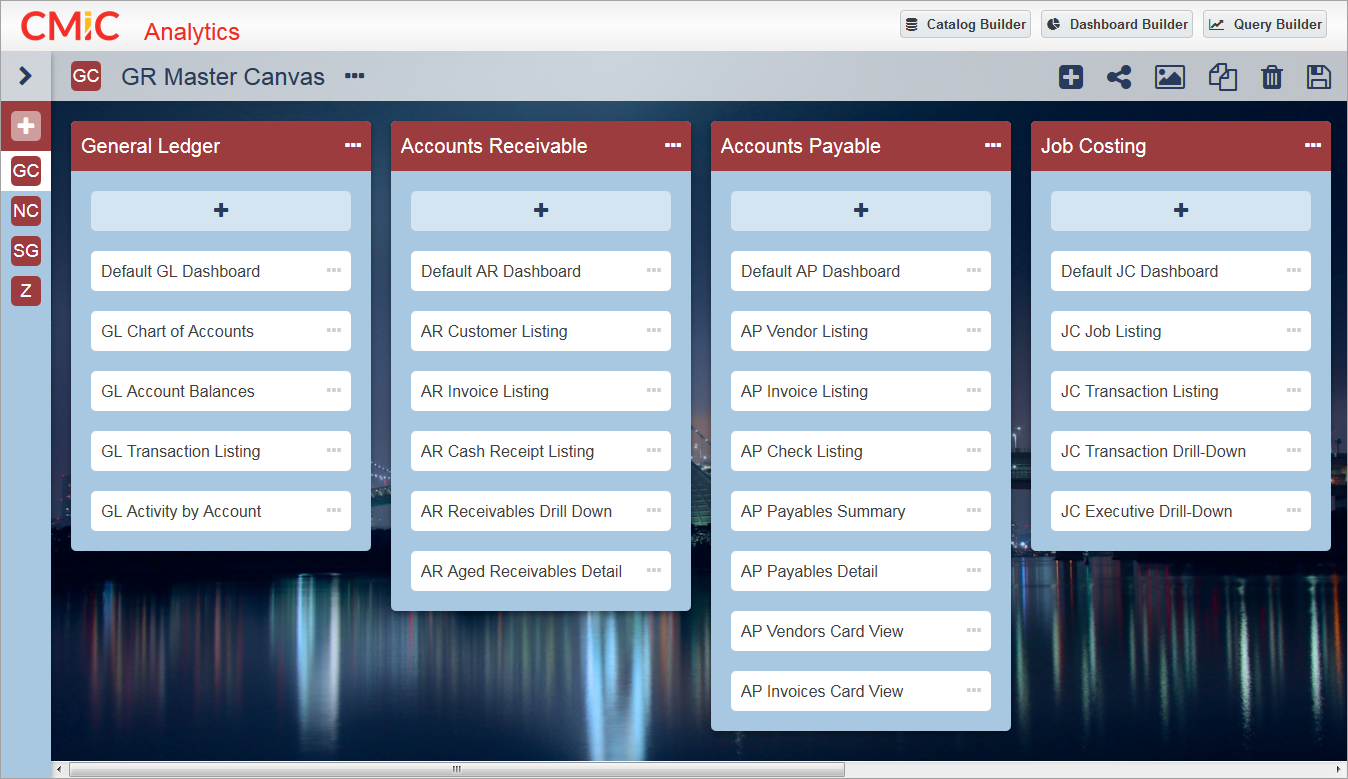
Task: Open options for AR Aged Receivables Detail card
Action: click(654, 571)
